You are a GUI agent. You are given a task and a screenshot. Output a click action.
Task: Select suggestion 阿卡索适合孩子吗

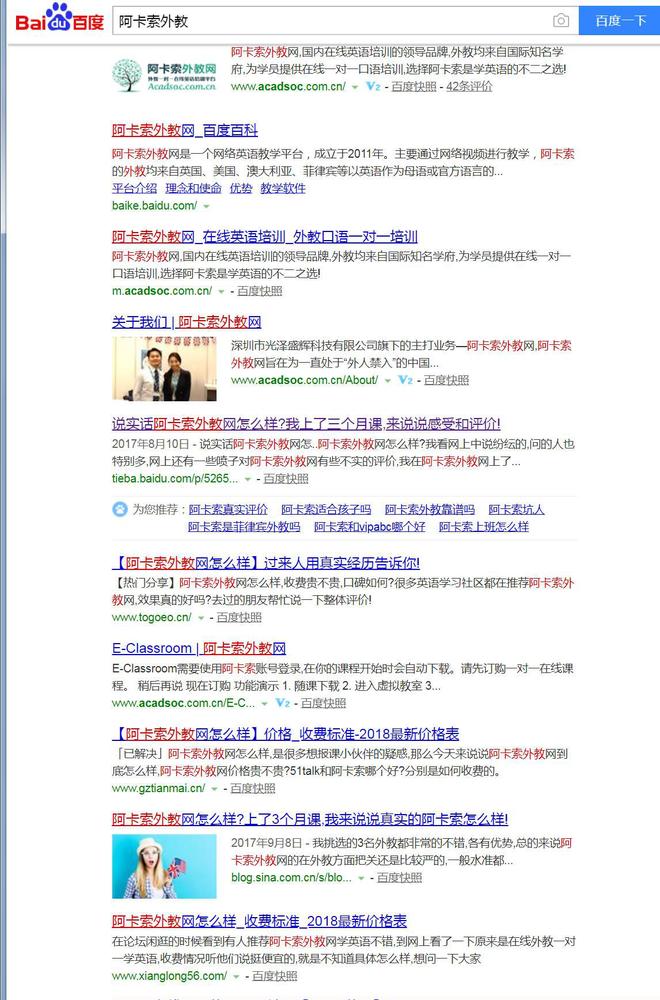[326, 510]
